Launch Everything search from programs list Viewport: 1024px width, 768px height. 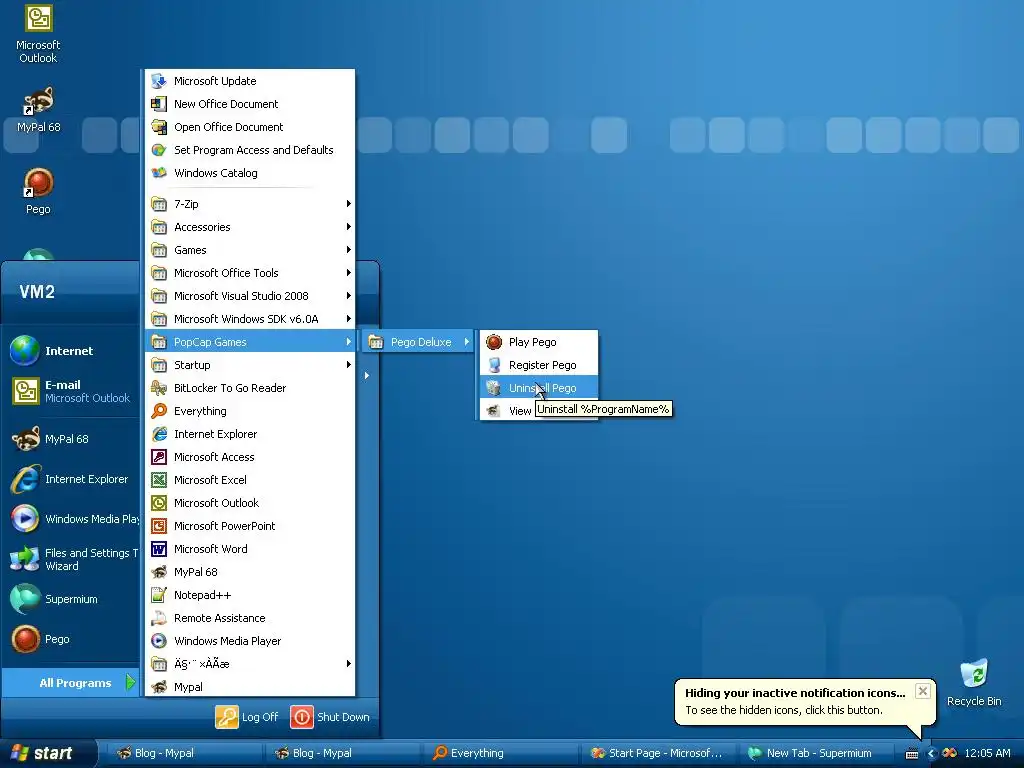point(250,411)
